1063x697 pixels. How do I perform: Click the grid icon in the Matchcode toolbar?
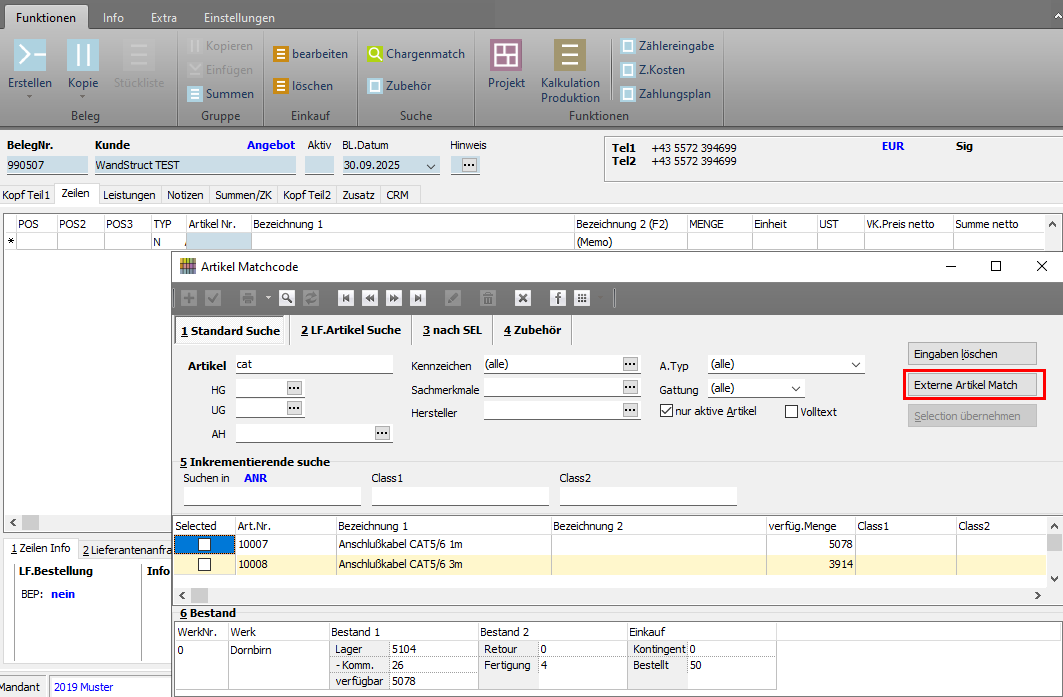pyautogui.click(x=581, y=298)
